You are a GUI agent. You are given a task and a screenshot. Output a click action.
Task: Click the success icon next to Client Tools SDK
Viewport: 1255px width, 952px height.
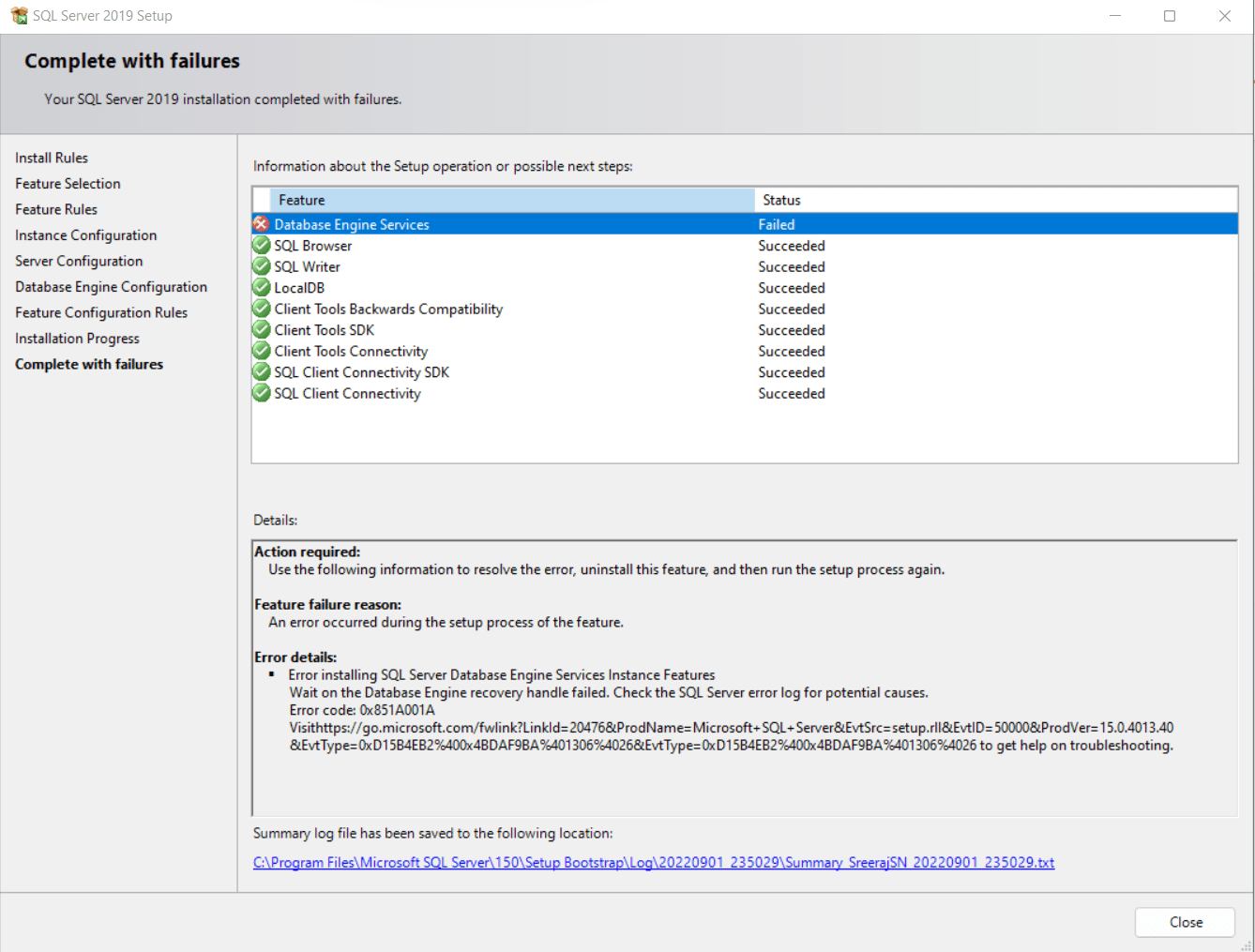(261, 329)
